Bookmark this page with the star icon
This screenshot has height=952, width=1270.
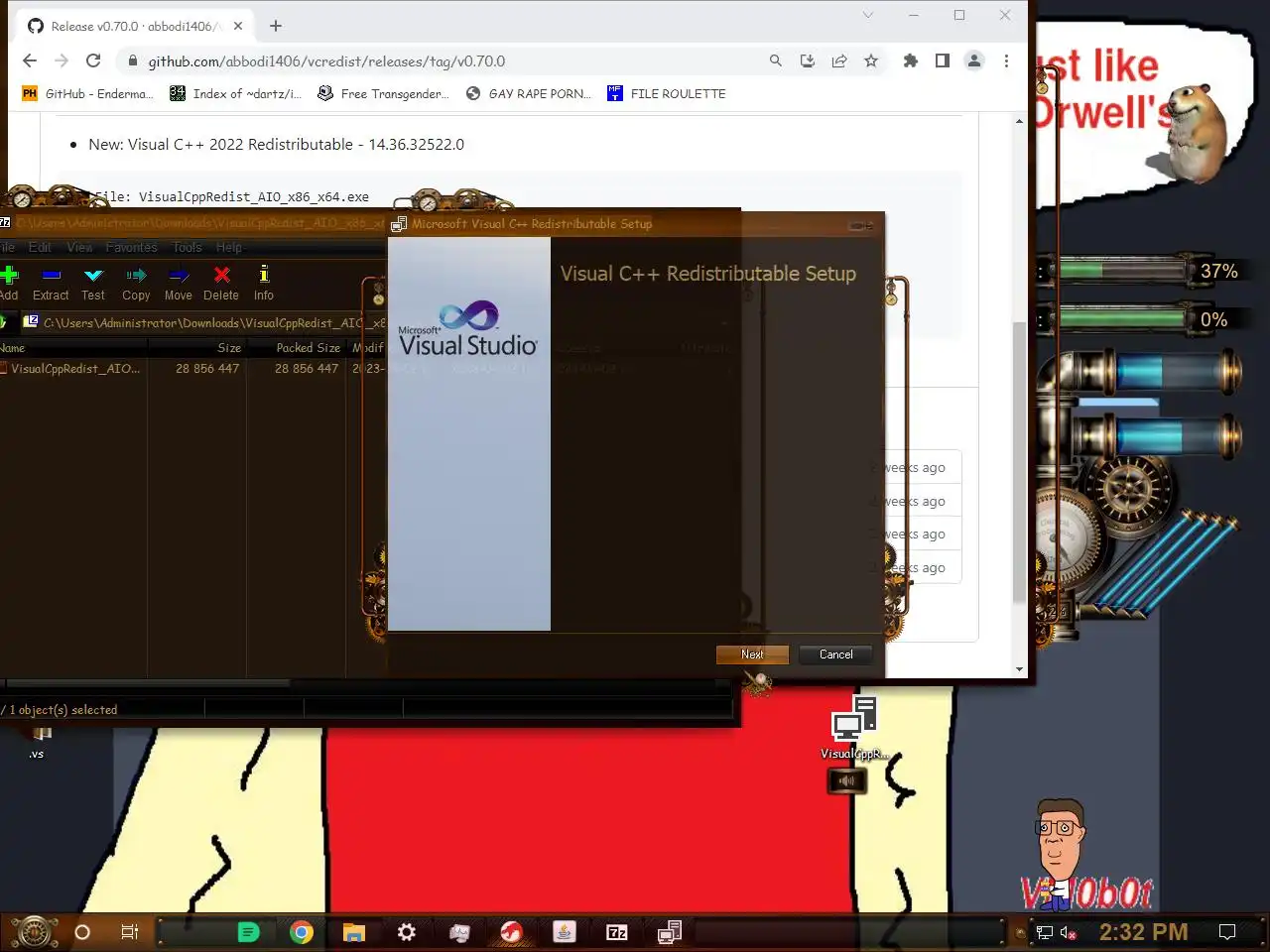[871, 60]
